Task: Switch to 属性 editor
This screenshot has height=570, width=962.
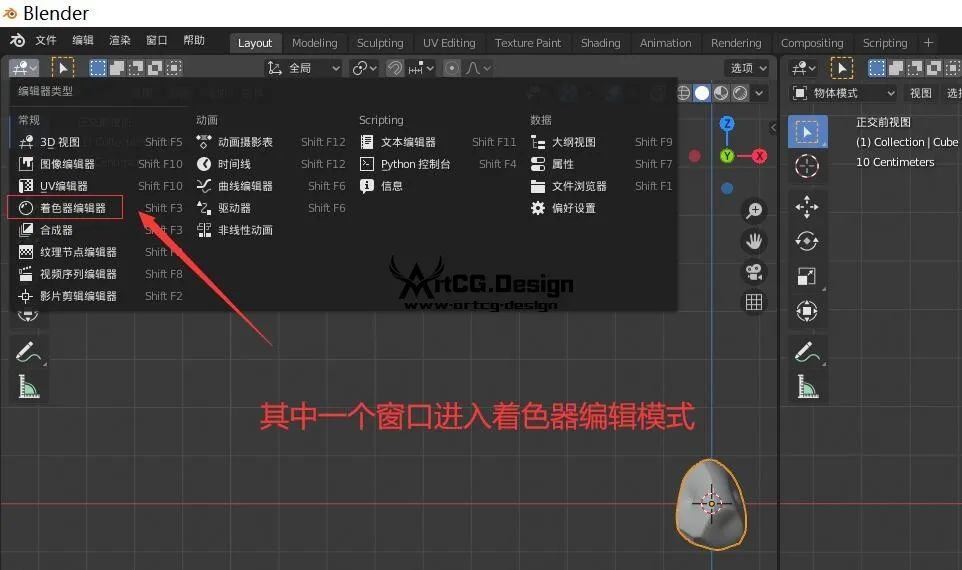Action: [x=601, y=164]
